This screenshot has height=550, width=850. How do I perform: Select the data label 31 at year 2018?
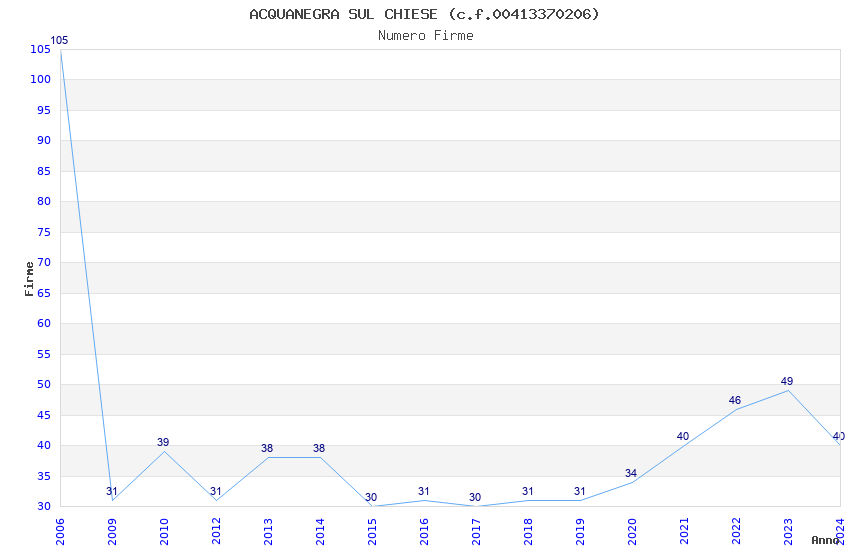[x=528, y=491]
